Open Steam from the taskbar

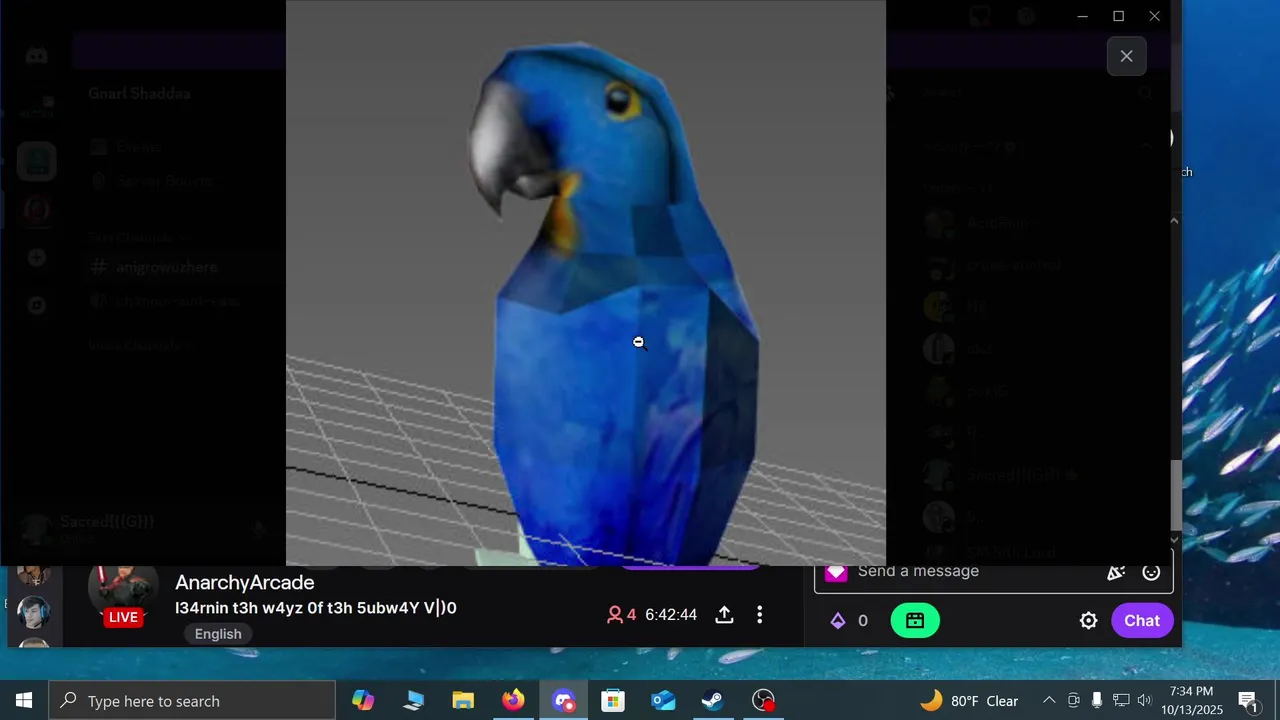(713, 701)
